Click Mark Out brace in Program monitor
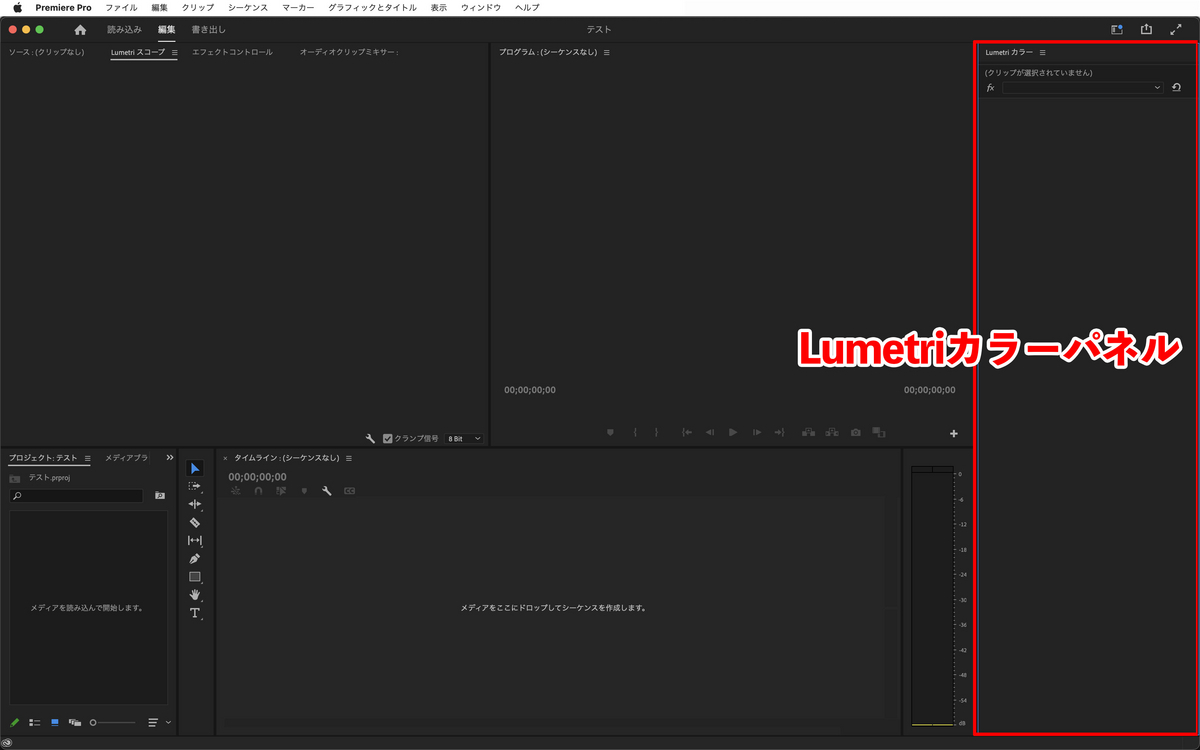The height and width of the screenshot is (750, 1200). click(x=656, y=433)
